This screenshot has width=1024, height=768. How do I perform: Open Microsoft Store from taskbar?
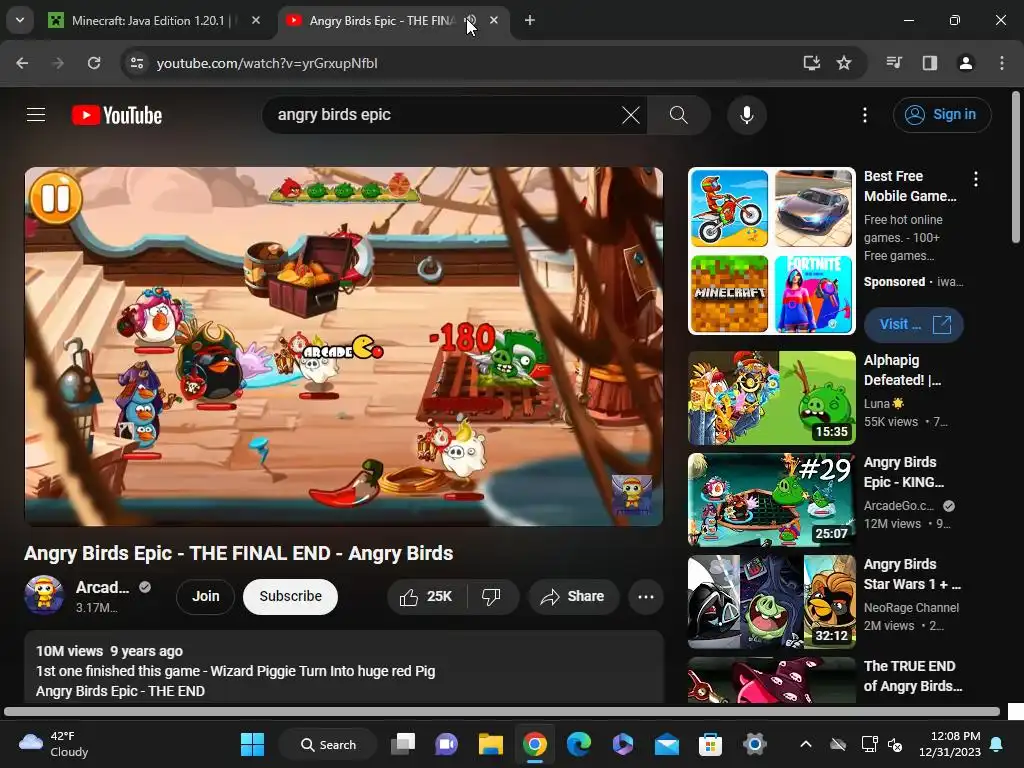click(x=710, y=744)
